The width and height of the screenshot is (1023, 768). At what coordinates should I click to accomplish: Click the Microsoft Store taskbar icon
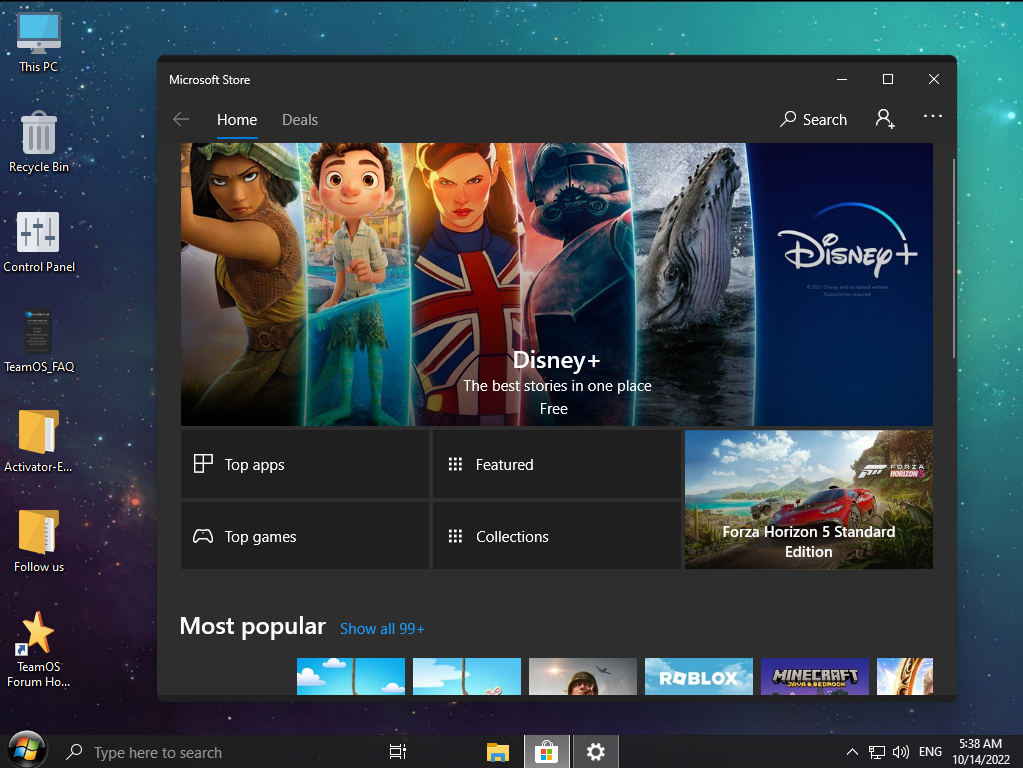pyautogui.click(x=547, y=752)
